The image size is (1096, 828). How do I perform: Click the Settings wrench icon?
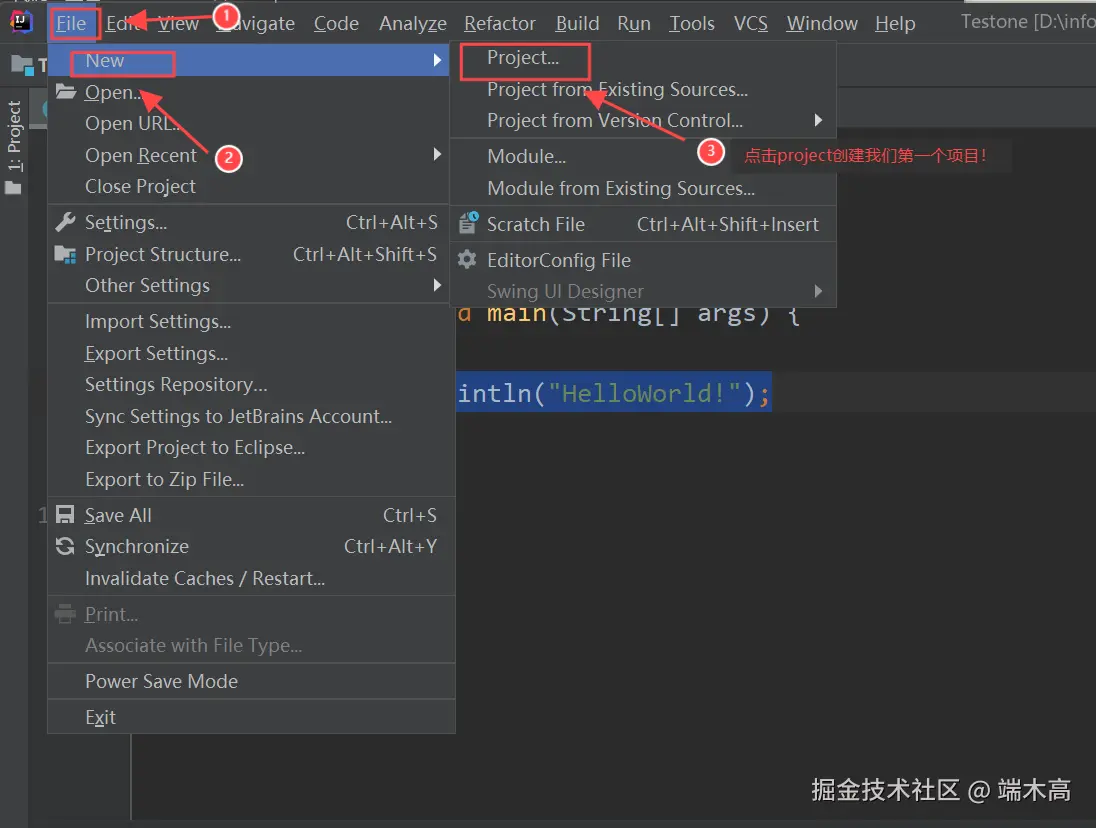(x=65, y=222)
